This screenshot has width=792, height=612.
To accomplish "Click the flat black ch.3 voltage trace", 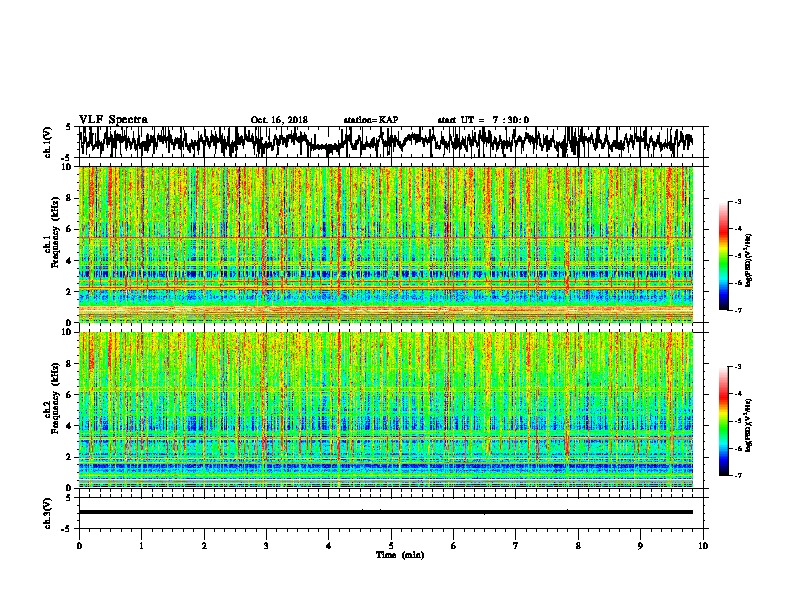I will pos(385,512).
